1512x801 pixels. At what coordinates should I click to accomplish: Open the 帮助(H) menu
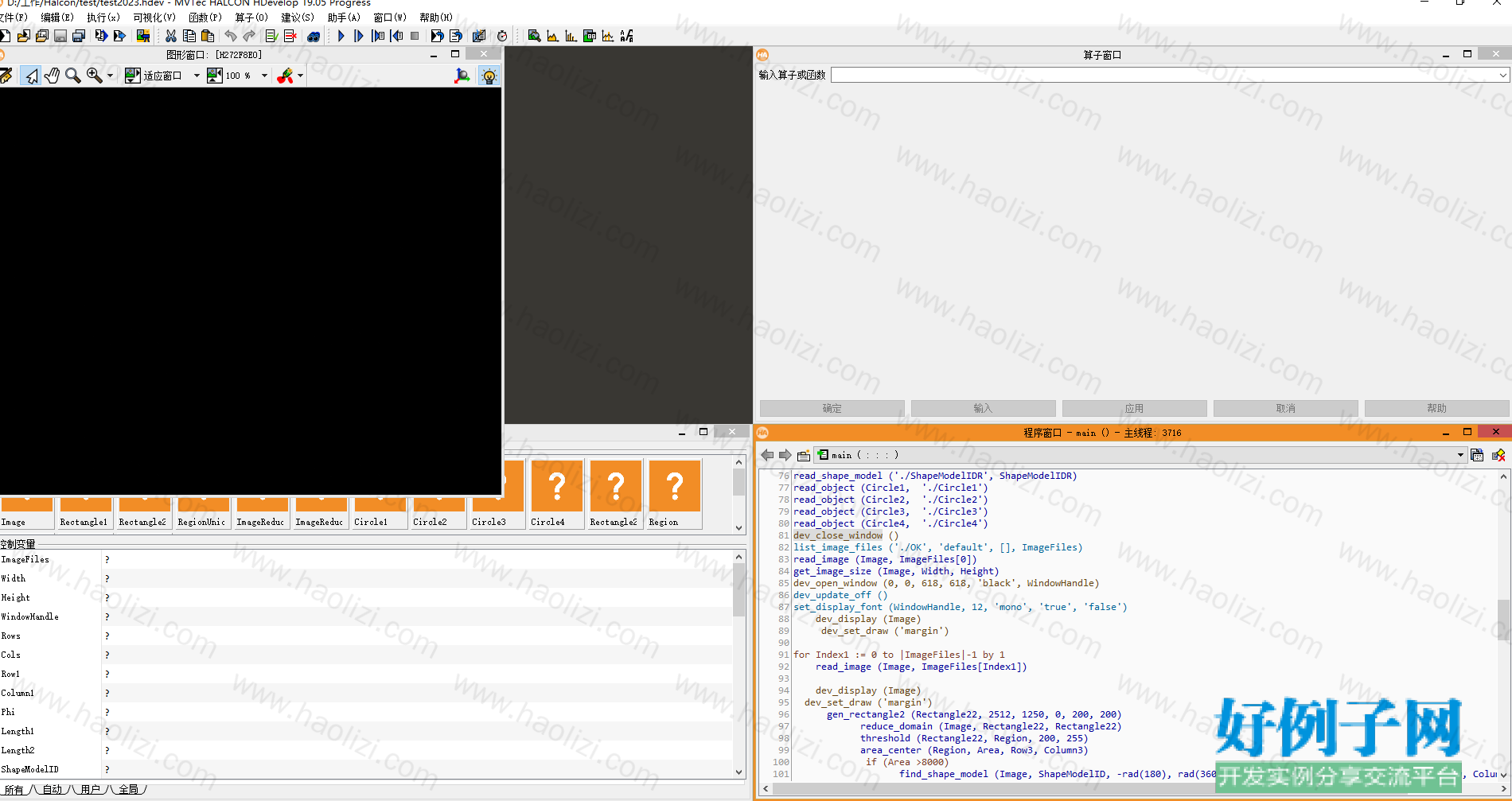click(x=436, y=17)
